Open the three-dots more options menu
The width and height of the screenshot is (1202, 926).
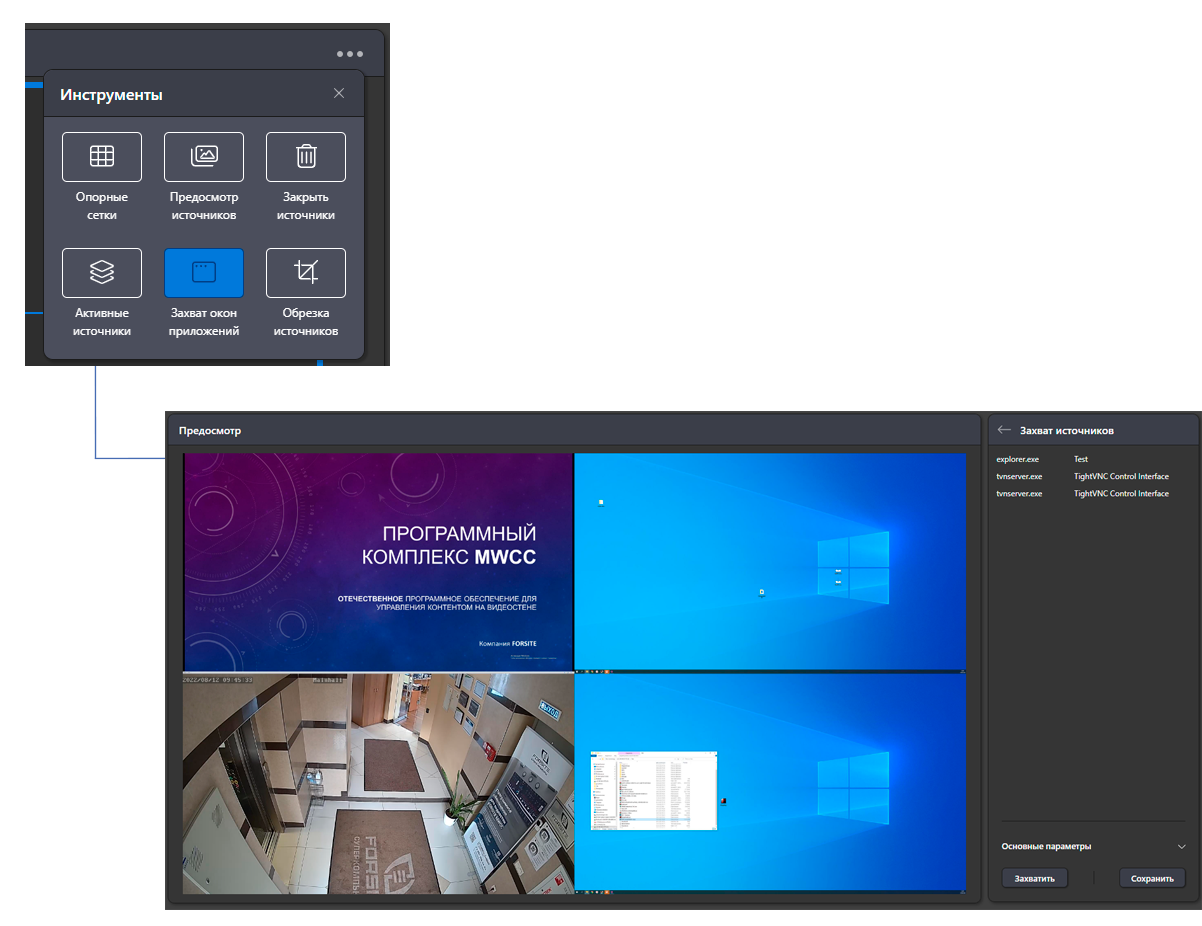pos(350,54)
